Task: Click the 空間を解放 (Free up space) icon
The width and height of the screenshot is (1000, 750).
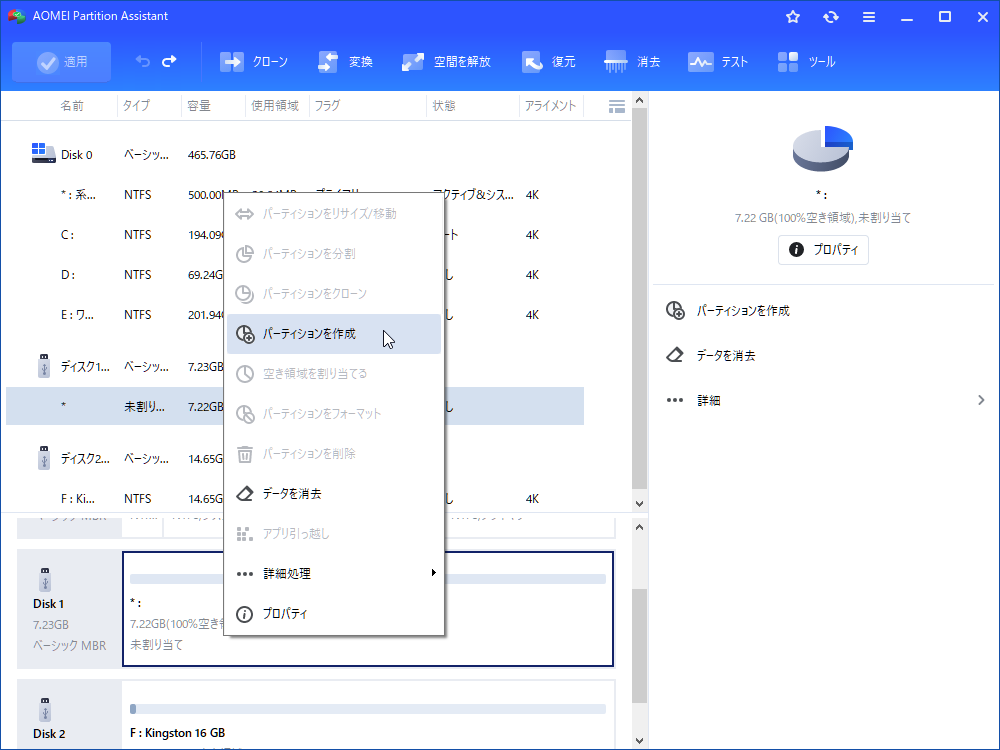Action: (413, 62)
